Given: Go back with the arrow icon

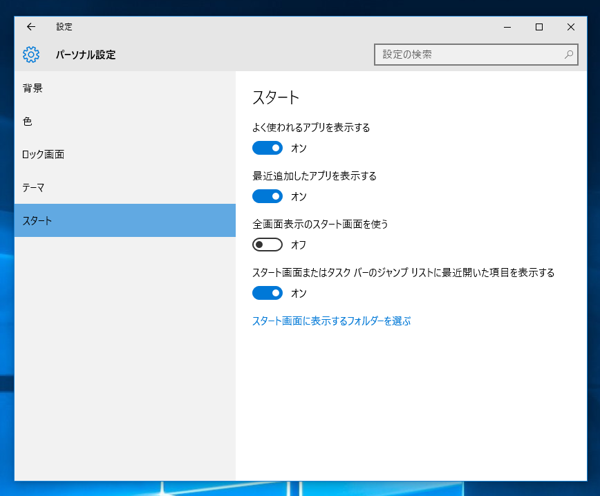Looking at the screenshot, I should pos(31,27).
